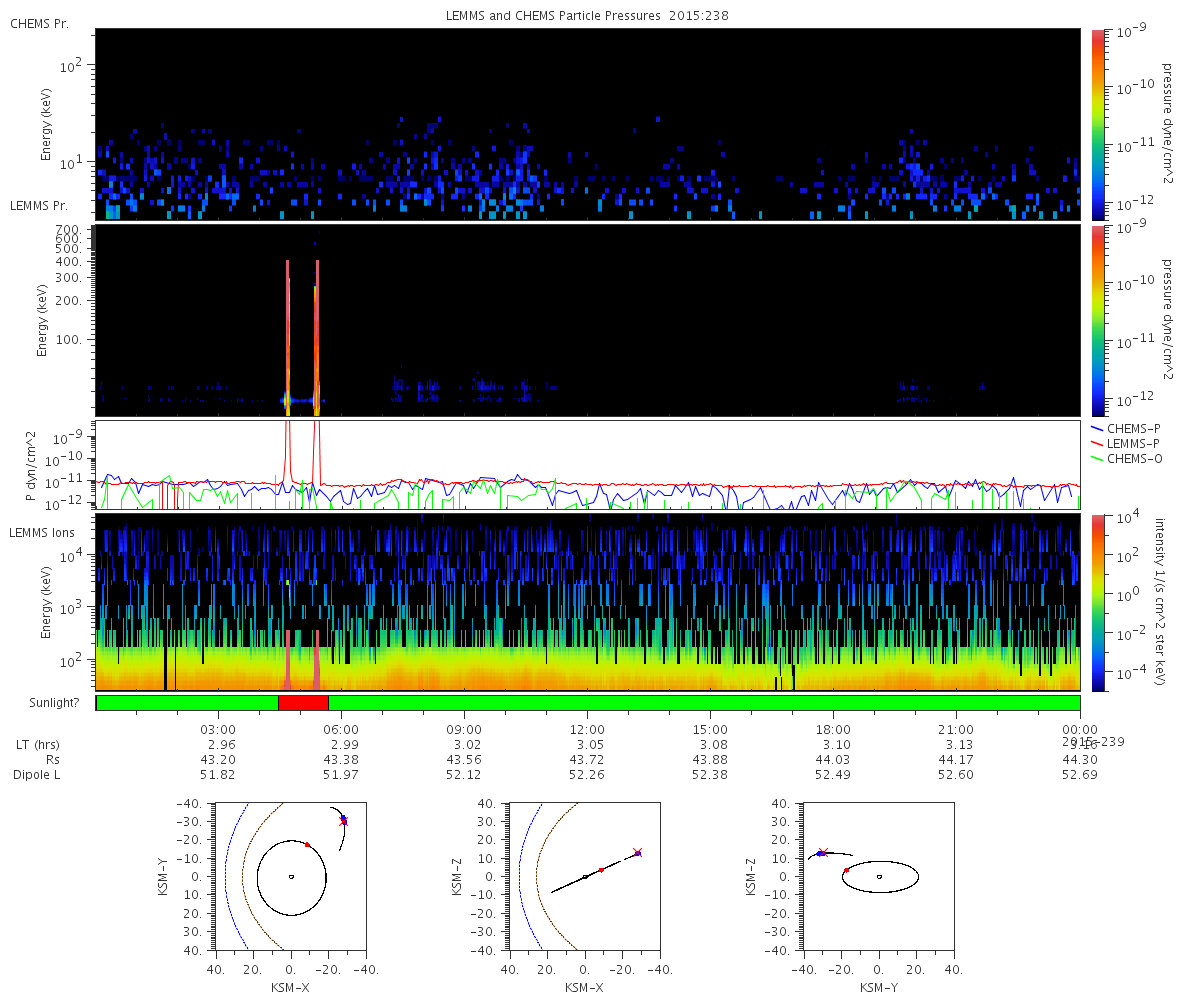Open the KSM-Y versus KSM-Z orbit plot
The width and height of the screenshot is (1200, 1000).
(879, 875)
